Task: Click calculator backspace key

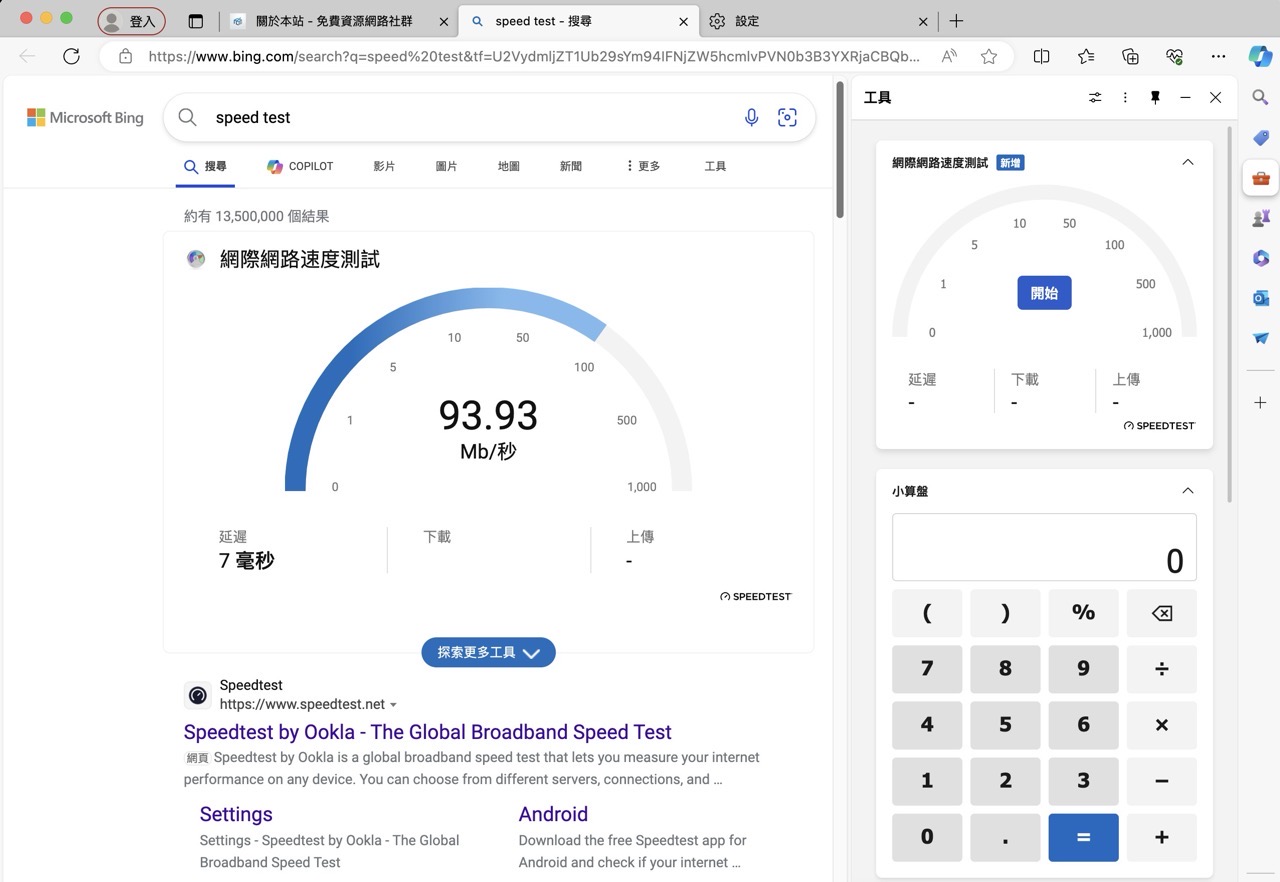Action: coord(1162,613)
